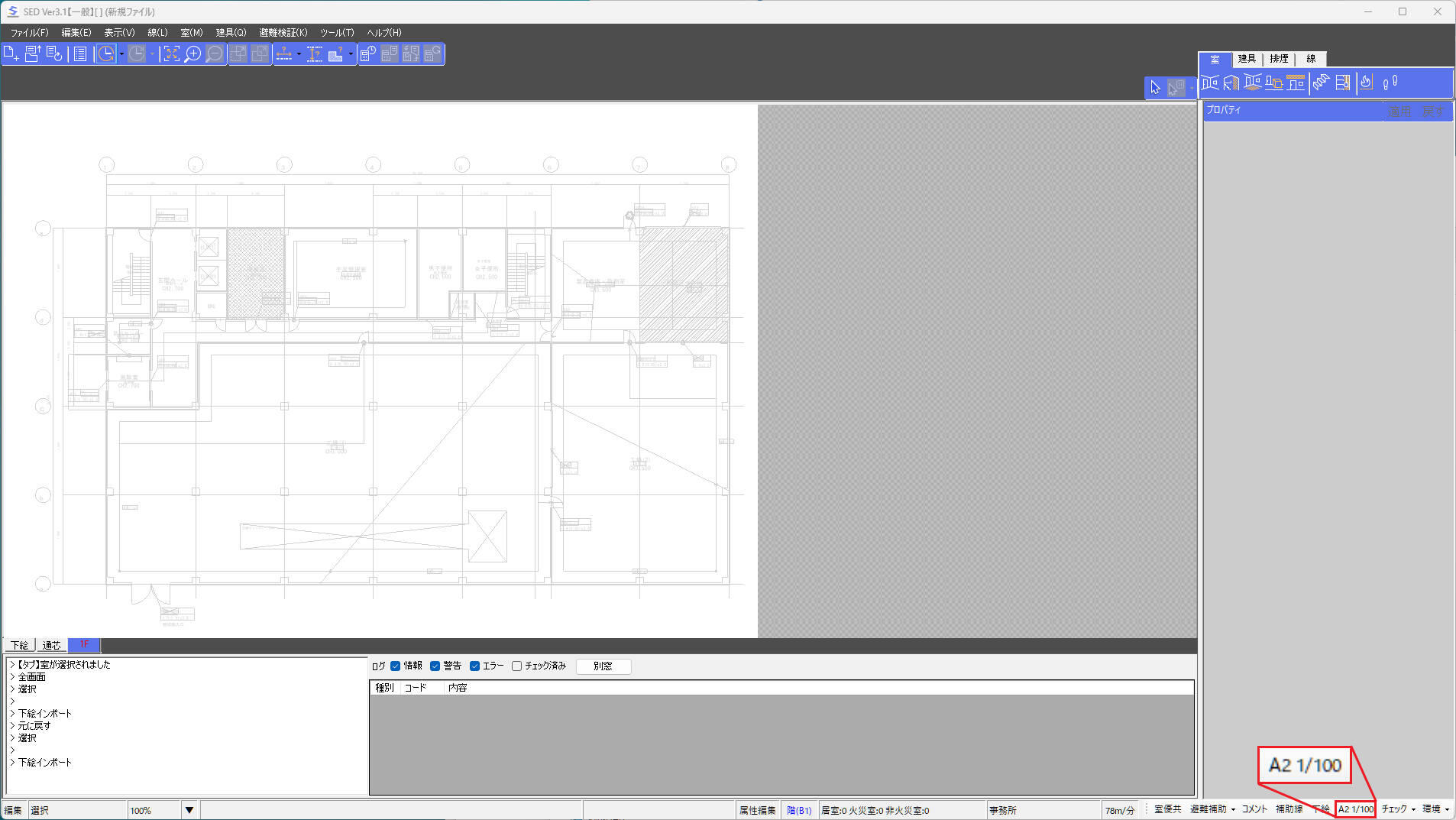Click the 別窓 button
1456x820 pixels.
(603, 666)
